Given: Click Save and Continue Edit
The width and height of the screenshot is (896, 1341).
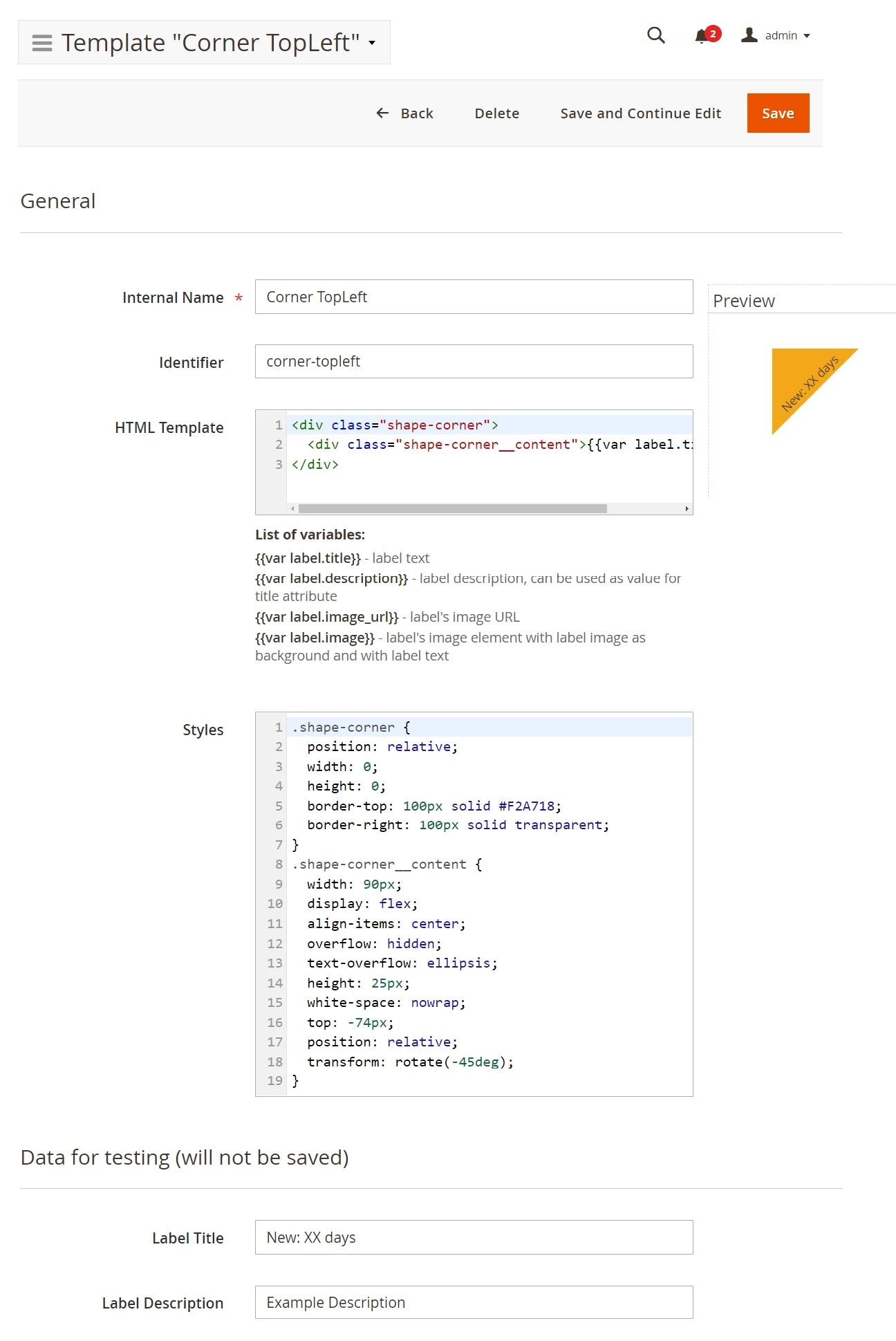Looking at the screenshot, I should click(x=640, y=113).
